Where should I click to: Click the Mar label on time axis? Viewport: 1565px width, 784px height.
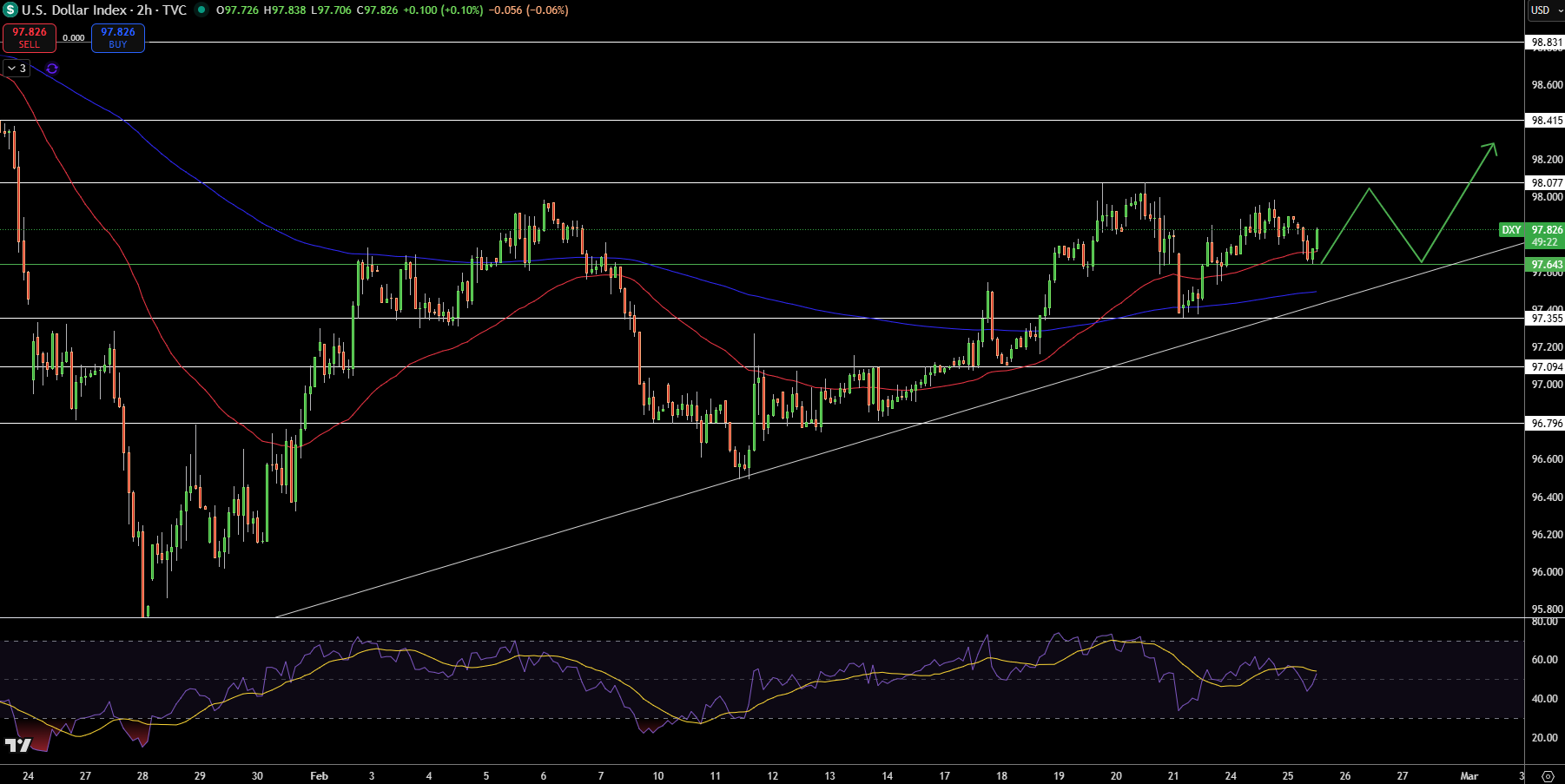click(1469, 776)
